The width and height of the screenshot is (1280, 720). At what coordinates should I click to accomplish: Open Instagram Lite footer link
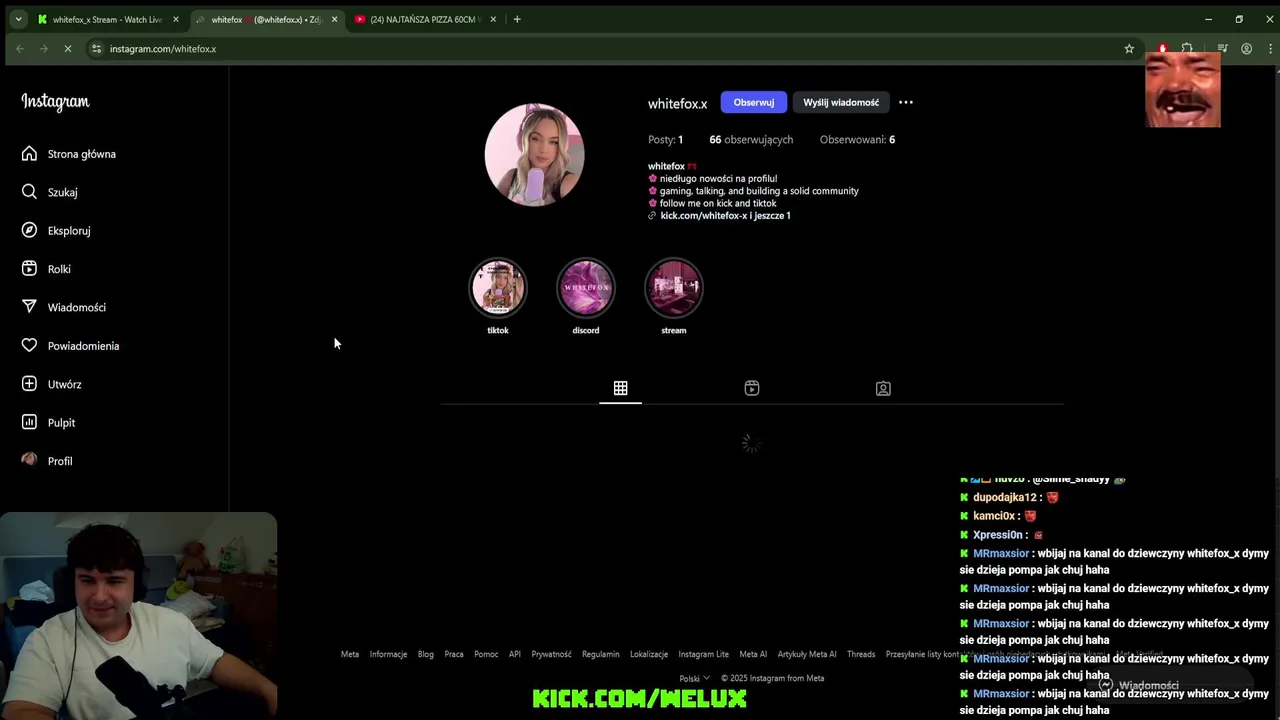pos(704,654)
